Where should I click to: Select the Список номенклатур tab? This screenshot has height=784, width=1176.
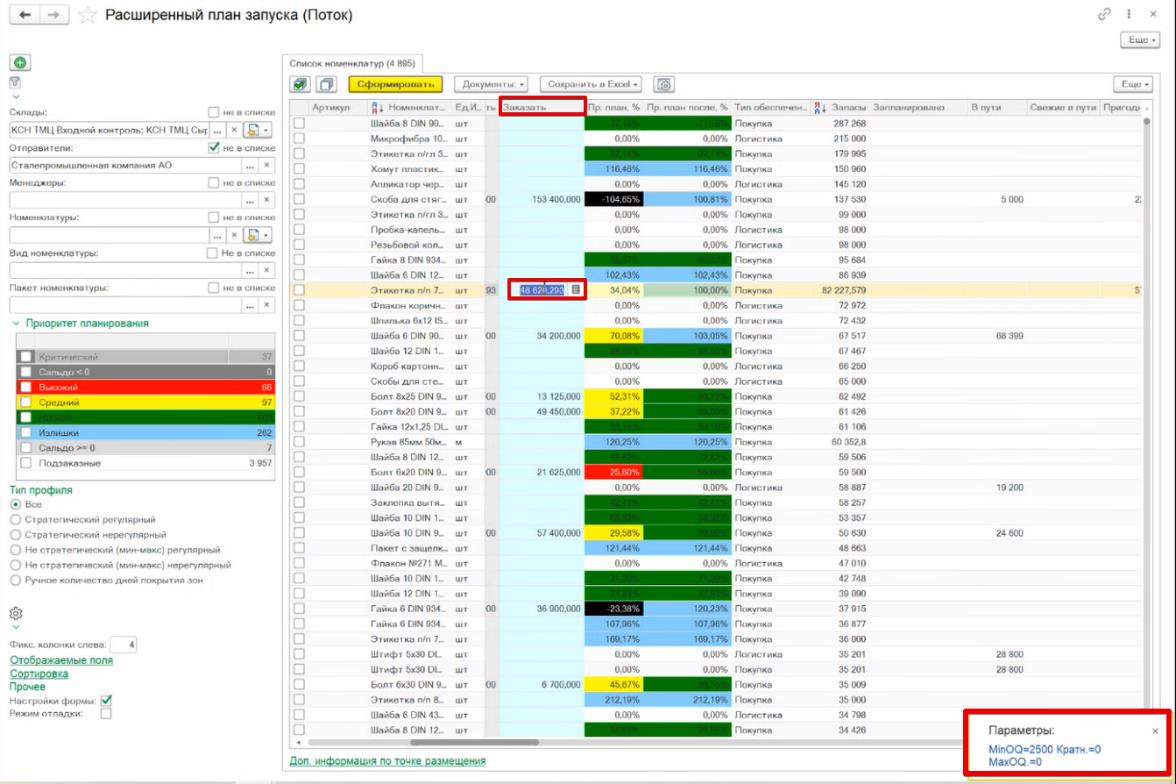click(352, 64)
